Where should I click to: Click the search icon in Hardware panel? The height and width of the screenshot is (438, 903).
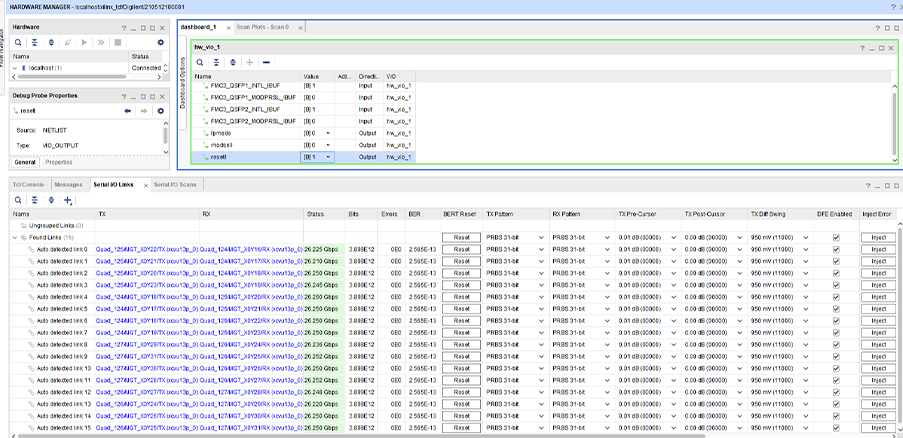pos(18,42)
